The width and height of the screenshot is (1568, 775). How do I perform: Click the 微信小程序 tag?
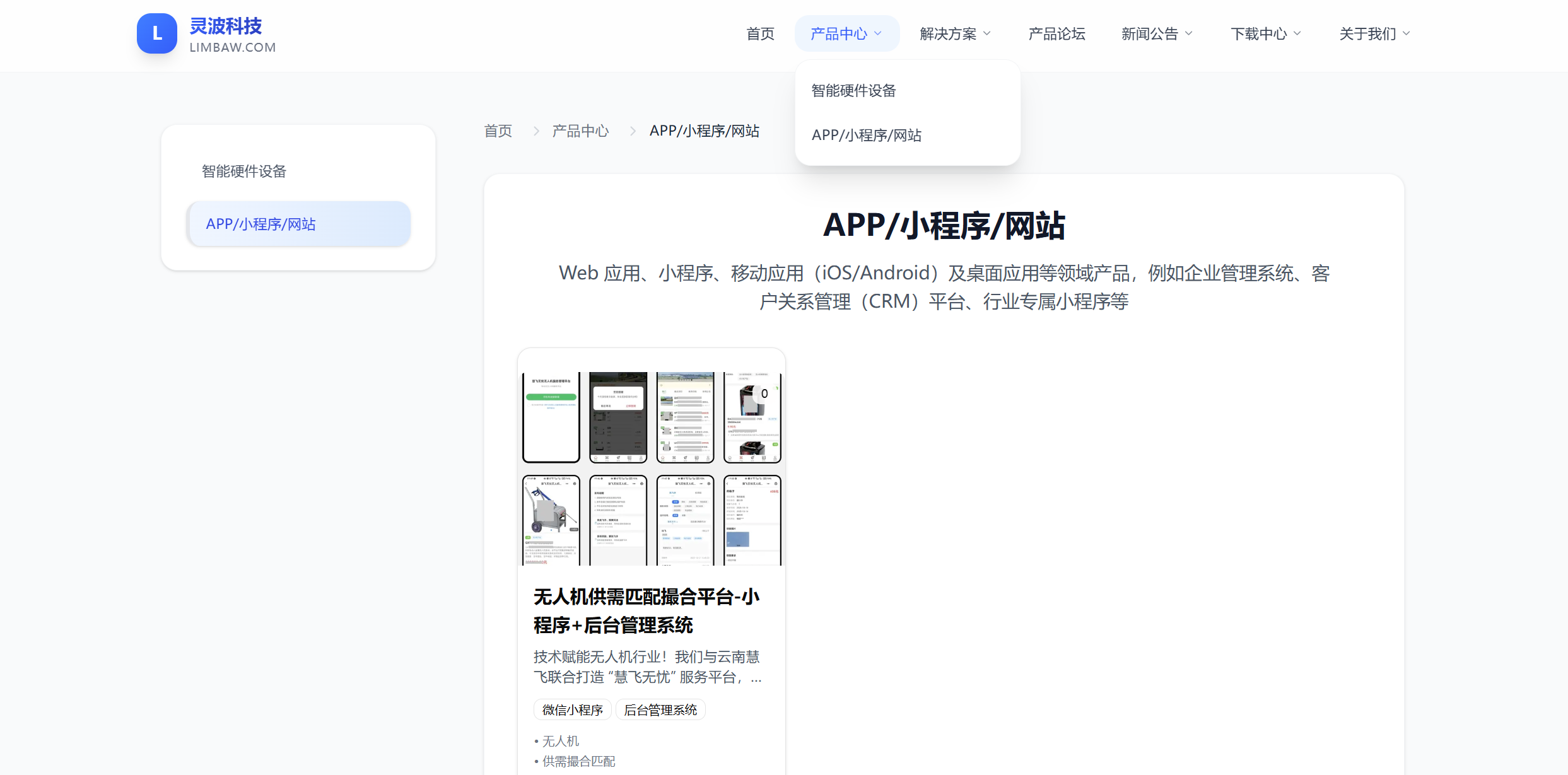pyautogui.click(x=572, y=710)
